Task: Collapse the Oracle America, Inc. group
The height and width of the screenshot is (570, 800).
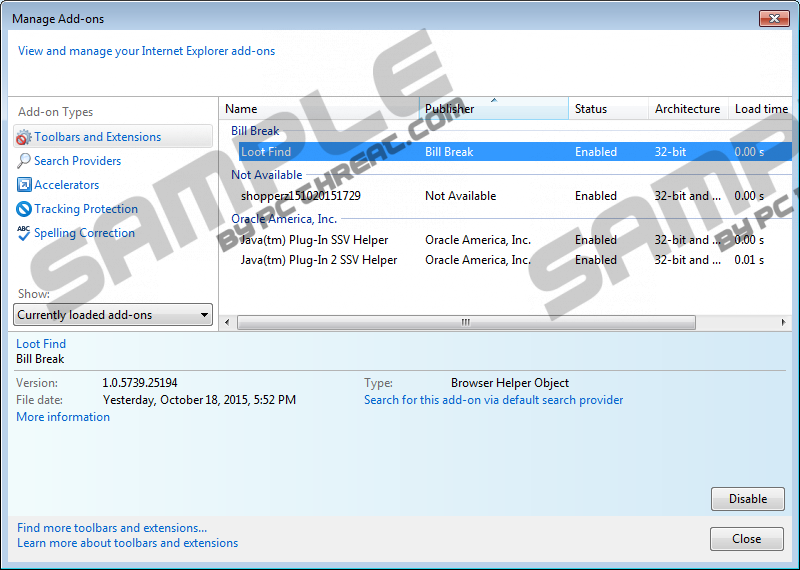Action: coord(284,219)
